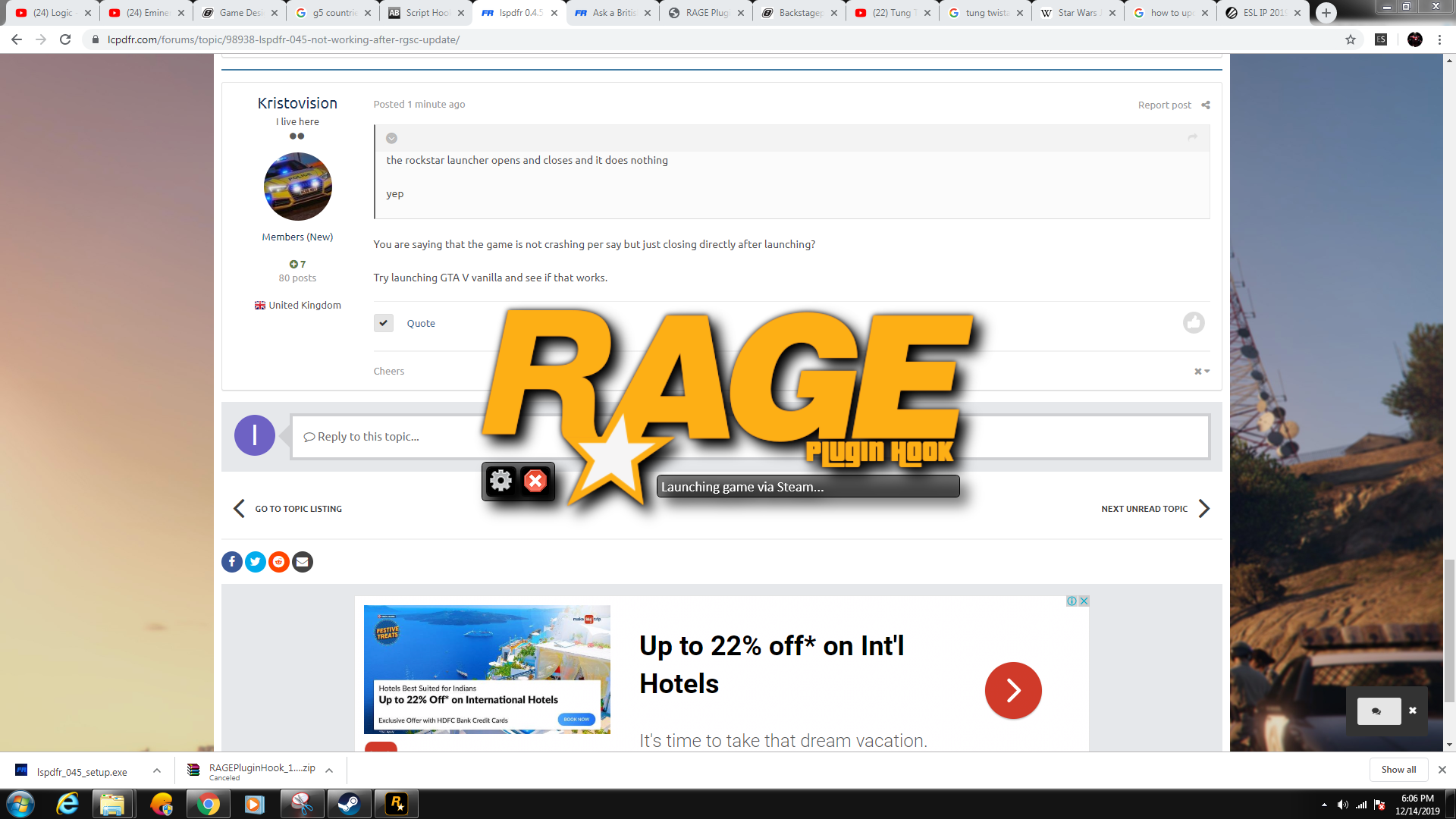Expand post moderation options dropdown
This screenshot has width=1456, height=819.
click(x=1202, y=372)
